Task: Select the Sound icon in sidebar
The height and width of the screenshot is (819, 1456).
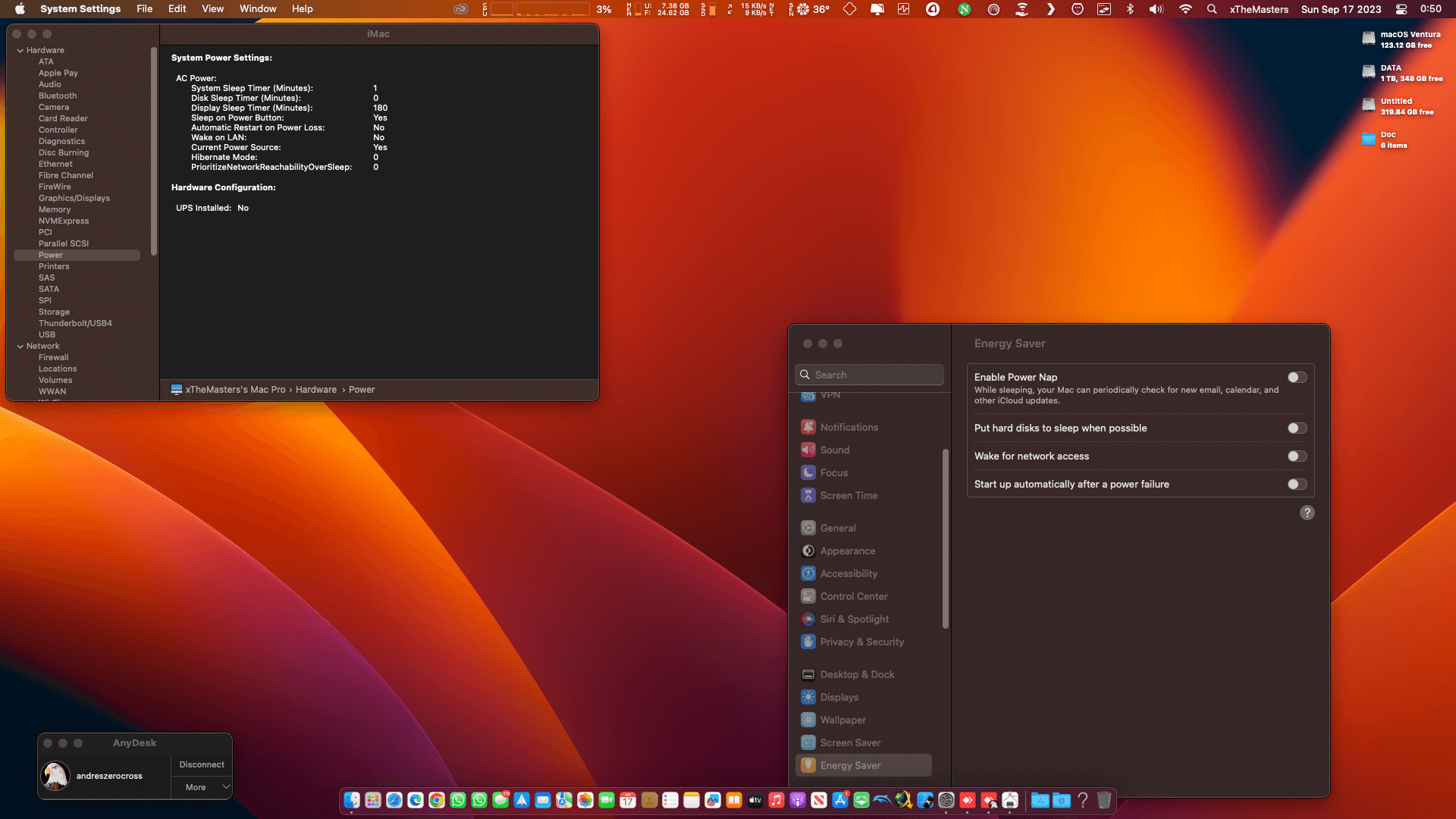Action: tap(808, 450)
